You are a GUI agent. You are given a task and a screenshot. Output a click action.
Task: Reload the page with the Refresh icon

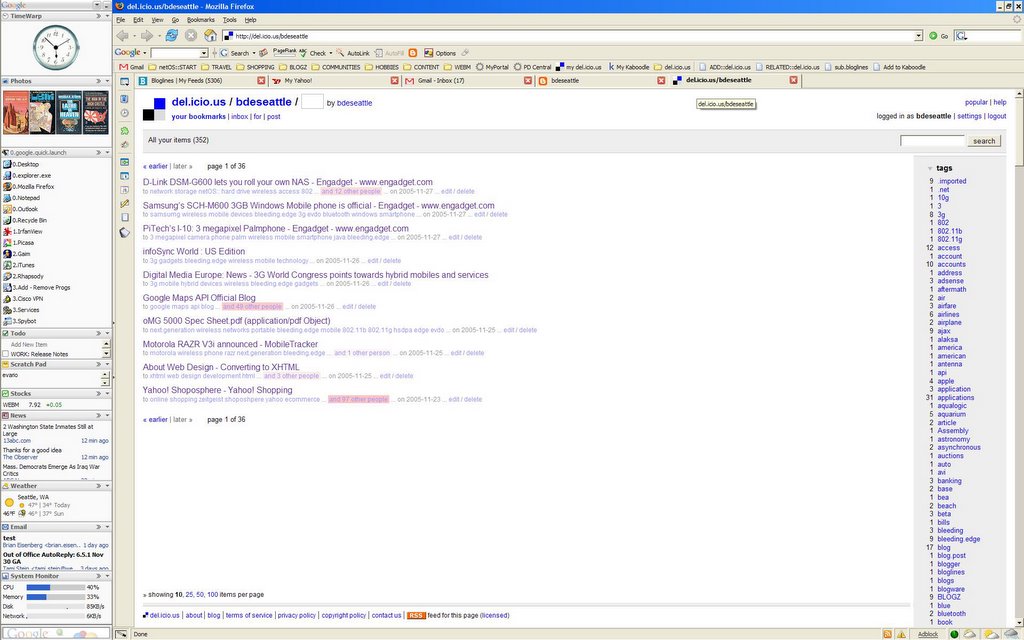click(x=172, y=35)
